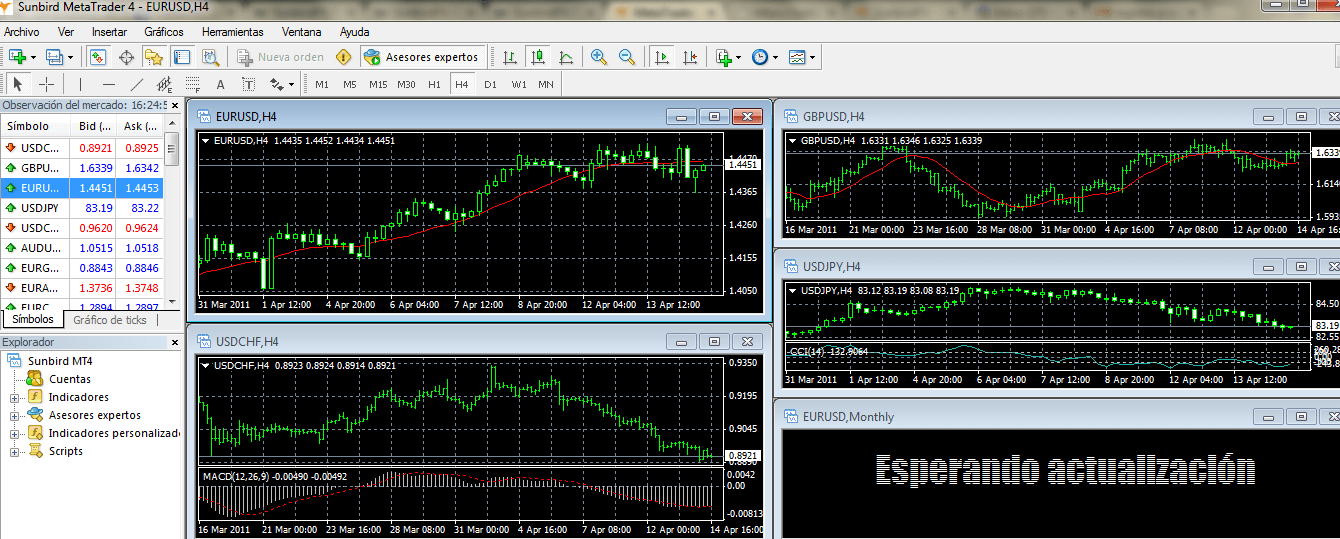Select USDJPY row in market watch
The image size is (1340, 539).
(x=40, y=208)
